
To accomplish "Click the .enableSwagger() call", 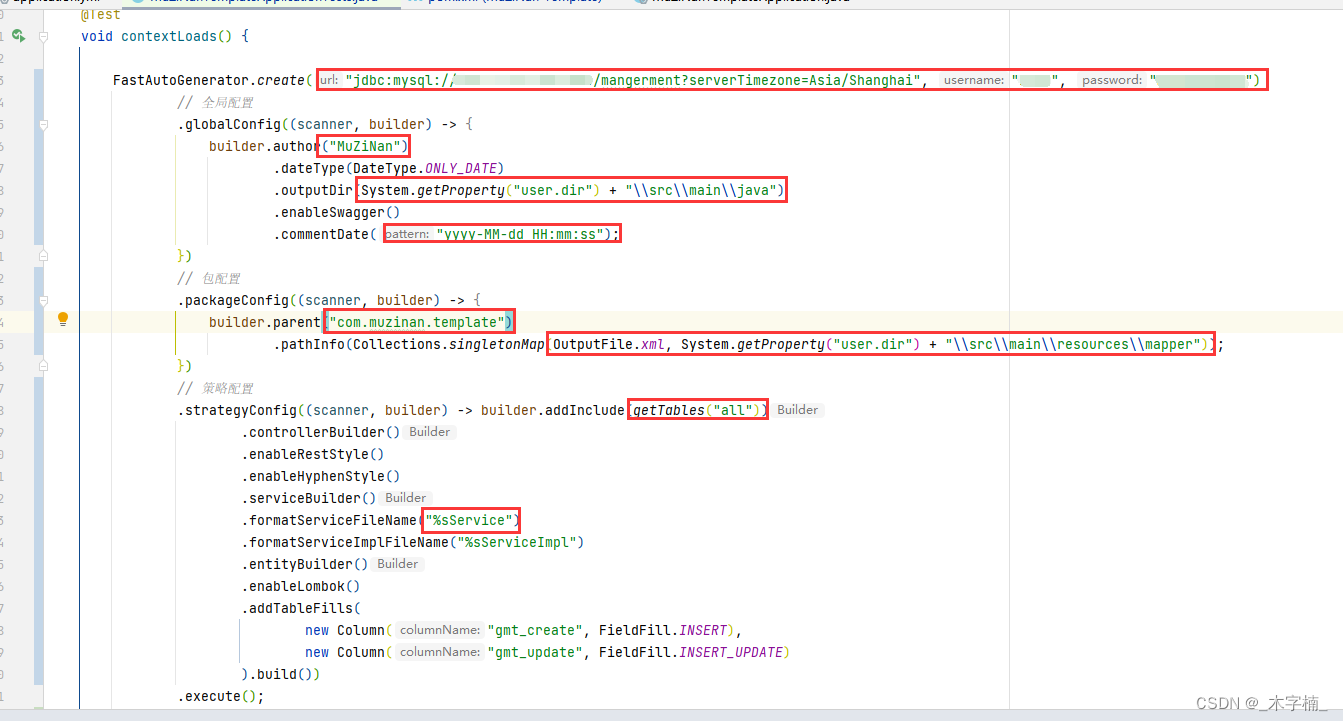I will pyautogui.click(x=337, y=212).
